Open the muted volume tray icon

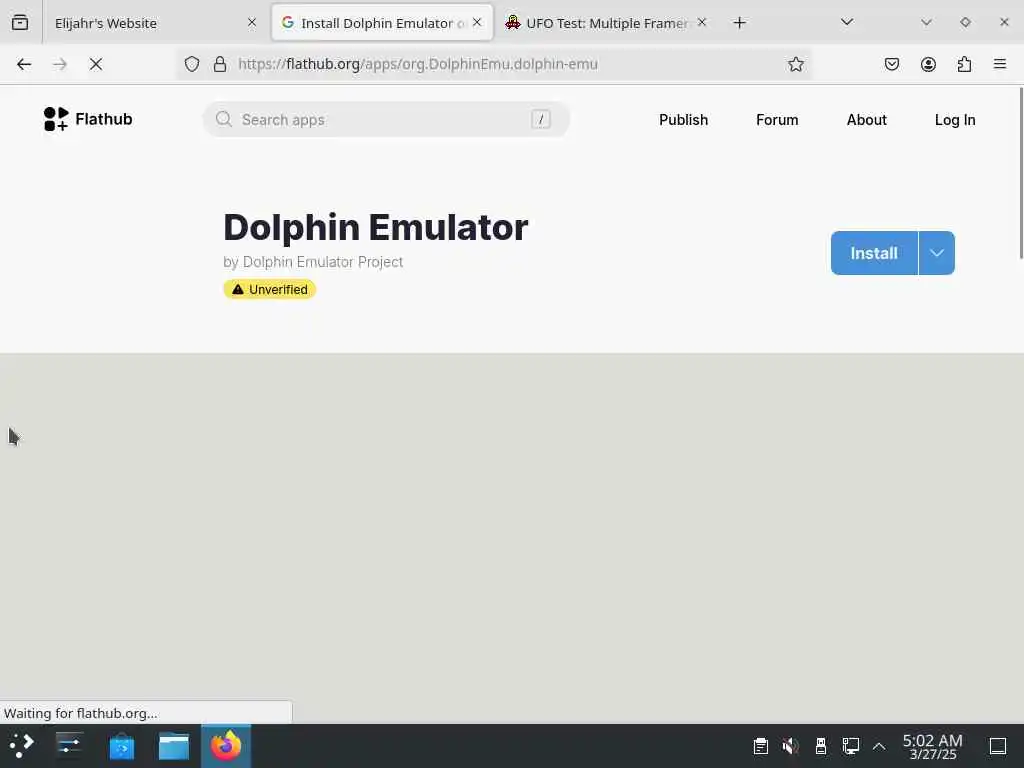tap(790, 746)
